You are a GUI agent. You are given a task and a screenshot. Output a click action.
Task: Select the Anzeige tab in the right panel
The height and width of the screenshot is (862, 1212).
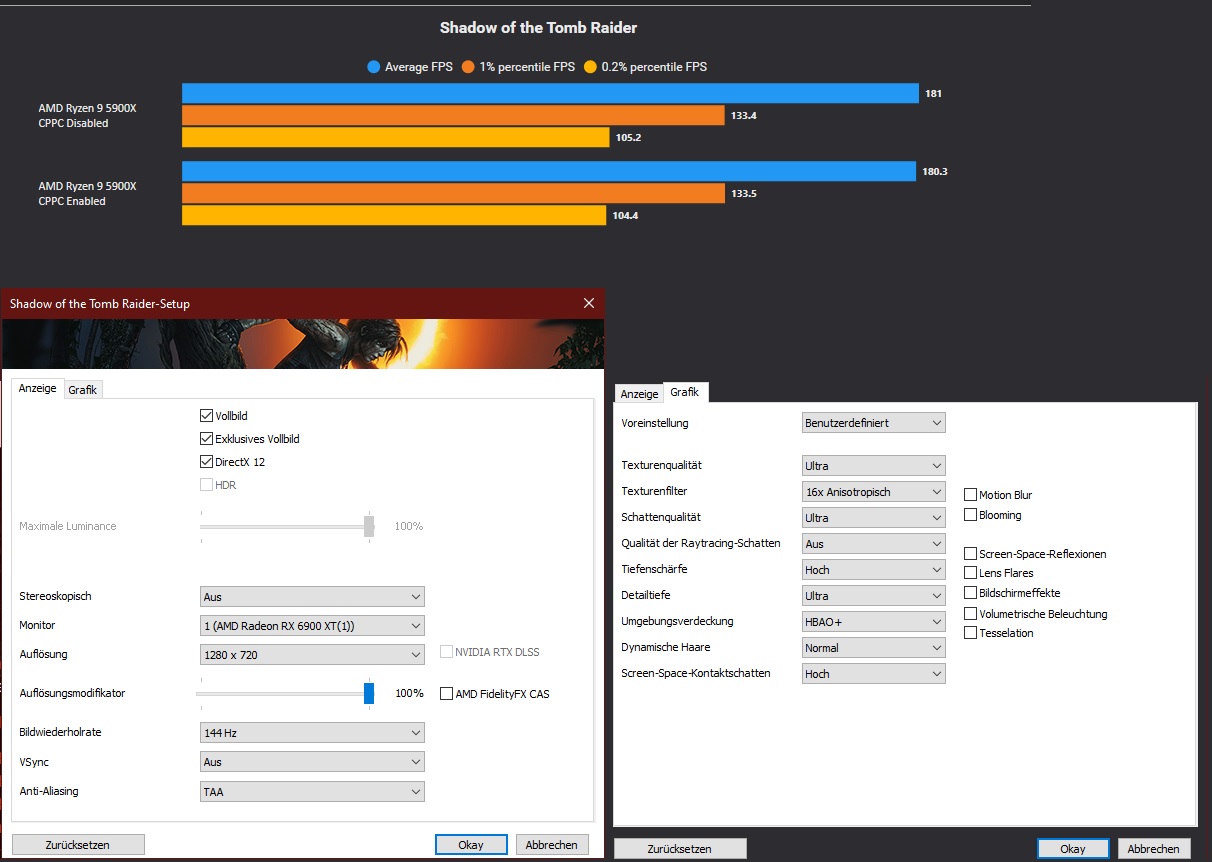coord(640,394)
